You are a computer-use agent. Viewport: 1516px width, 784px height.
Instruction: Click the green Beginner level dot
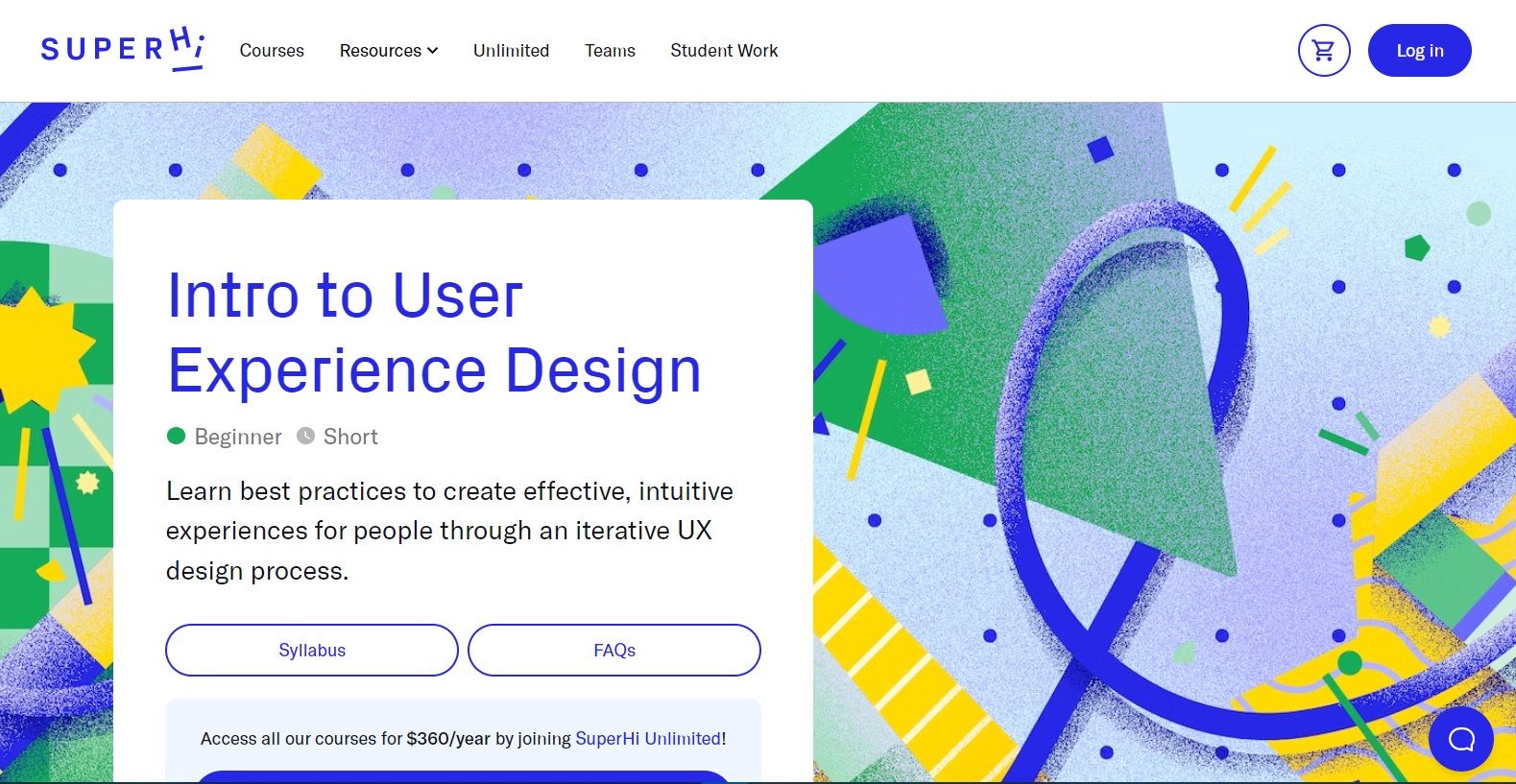(x=176, y=436)
